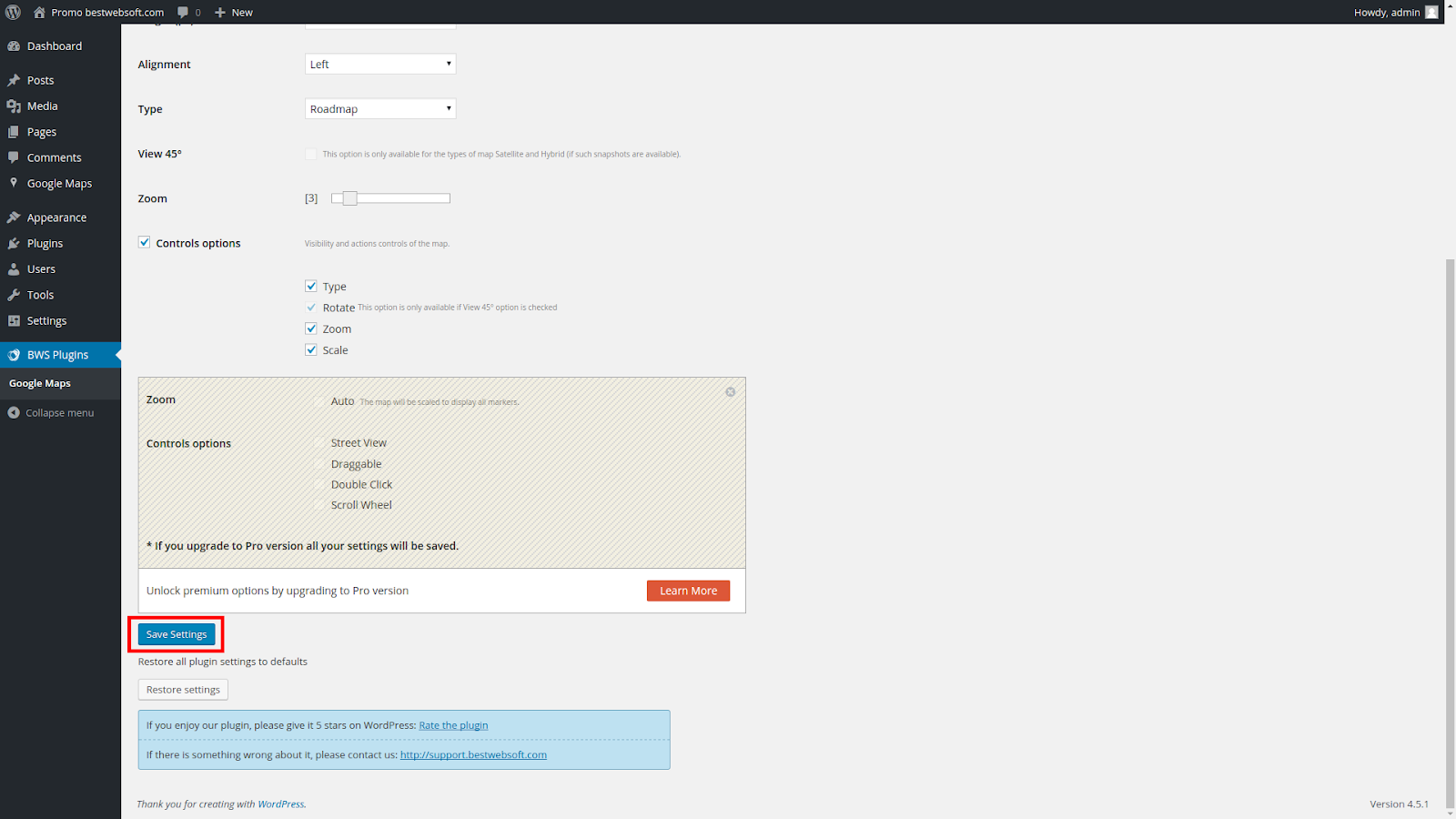This screenshot has width=1456, height=819.
Task: Toggle the Double Click checkbox
Action: pos(319,485)
